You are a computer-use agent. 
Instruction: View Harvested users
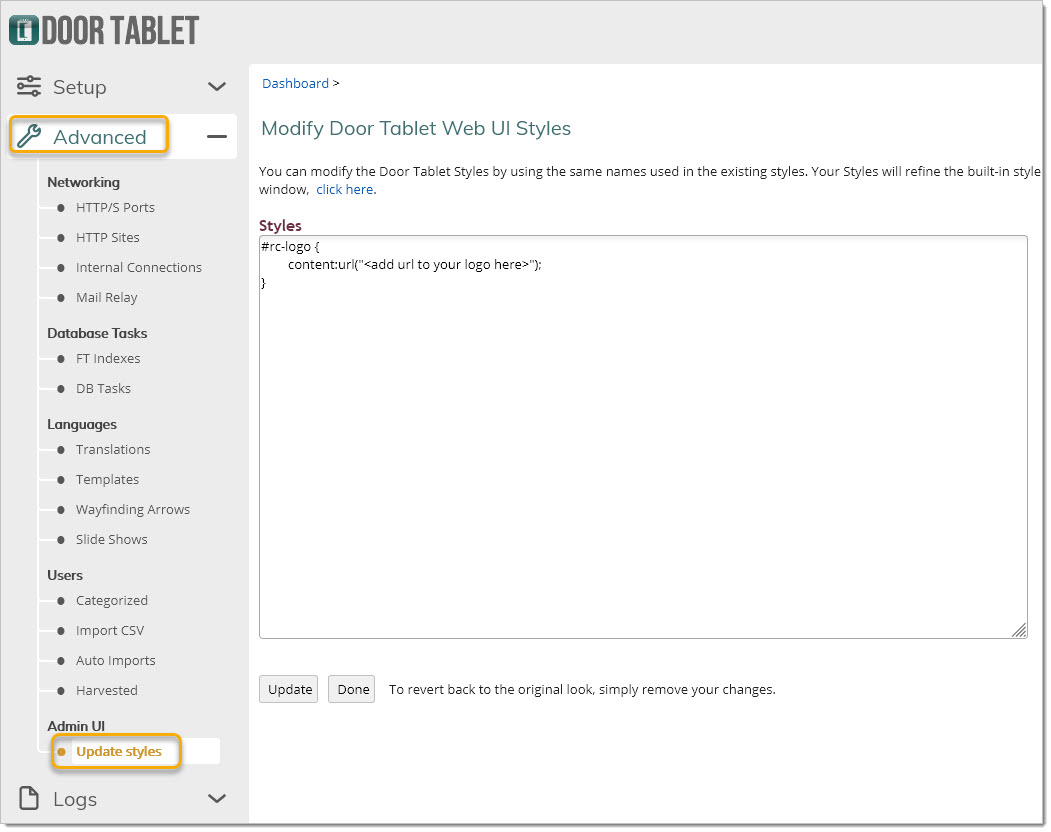(x=107, y=691)
